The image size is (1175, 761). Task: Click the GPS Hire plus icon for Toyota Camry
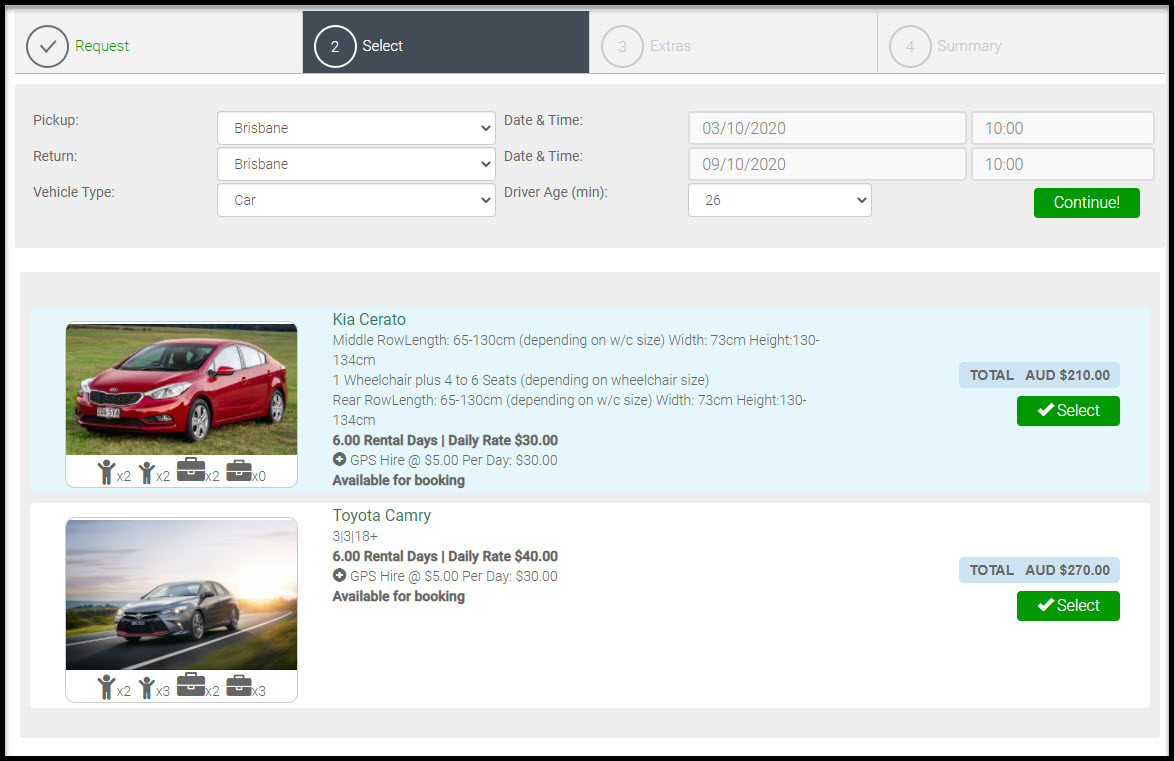pos(339,575)
